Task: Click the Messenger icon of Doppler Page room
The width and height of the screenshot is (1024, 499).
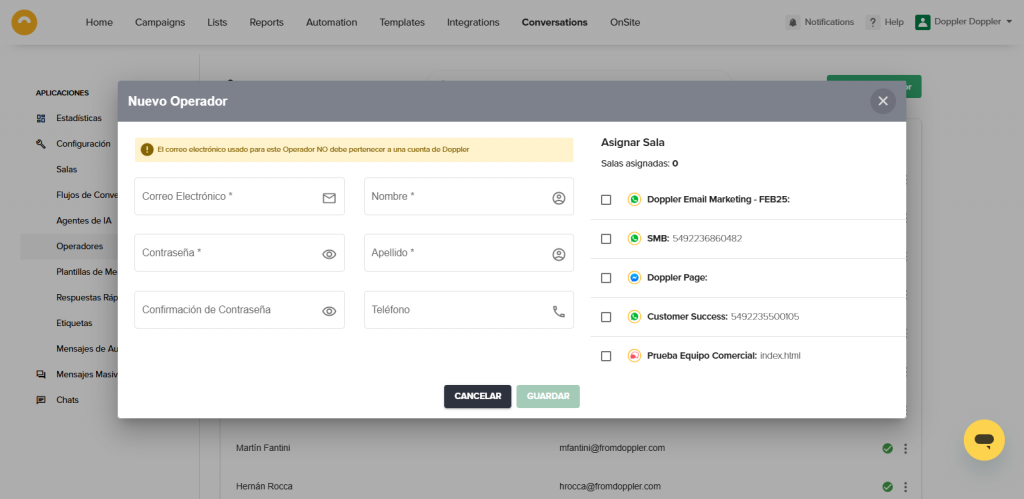Action: point(634,278)
